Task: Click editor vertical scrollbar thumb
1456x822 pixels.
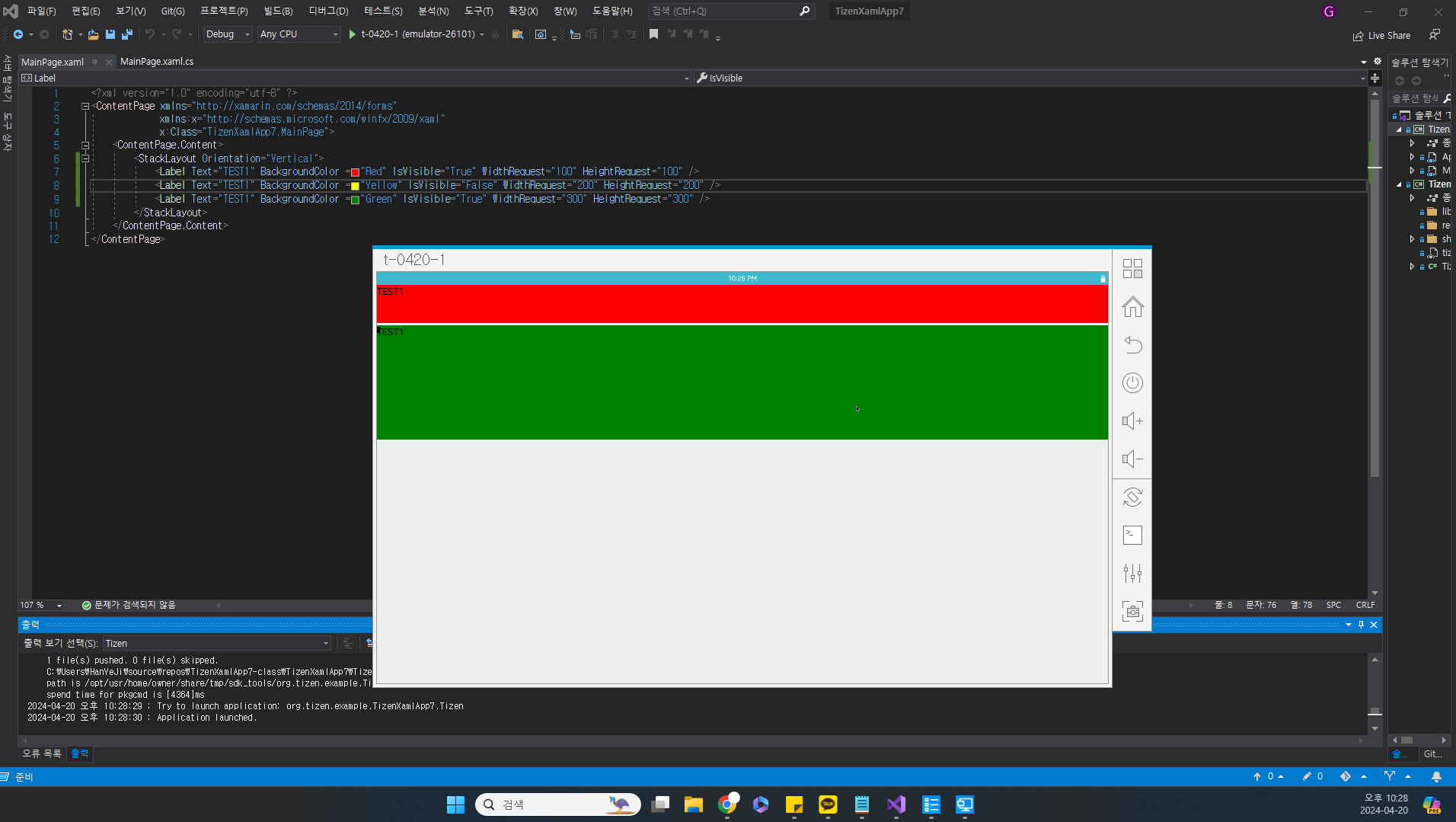Action: coord(1375,288)
